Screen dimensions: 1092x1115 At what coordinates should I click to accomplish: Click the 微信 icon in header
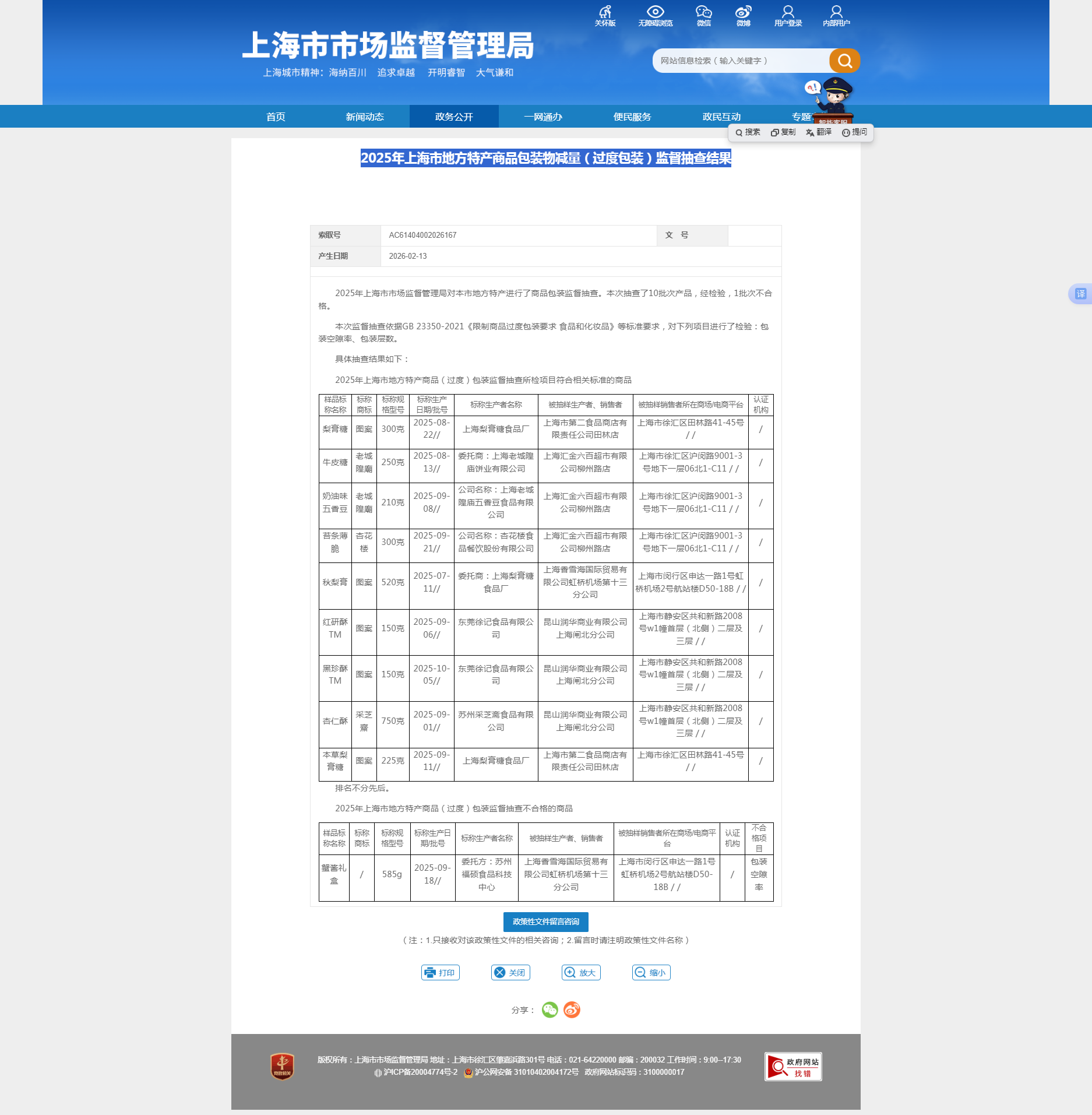pyautogui.click(x=703, y=16)
